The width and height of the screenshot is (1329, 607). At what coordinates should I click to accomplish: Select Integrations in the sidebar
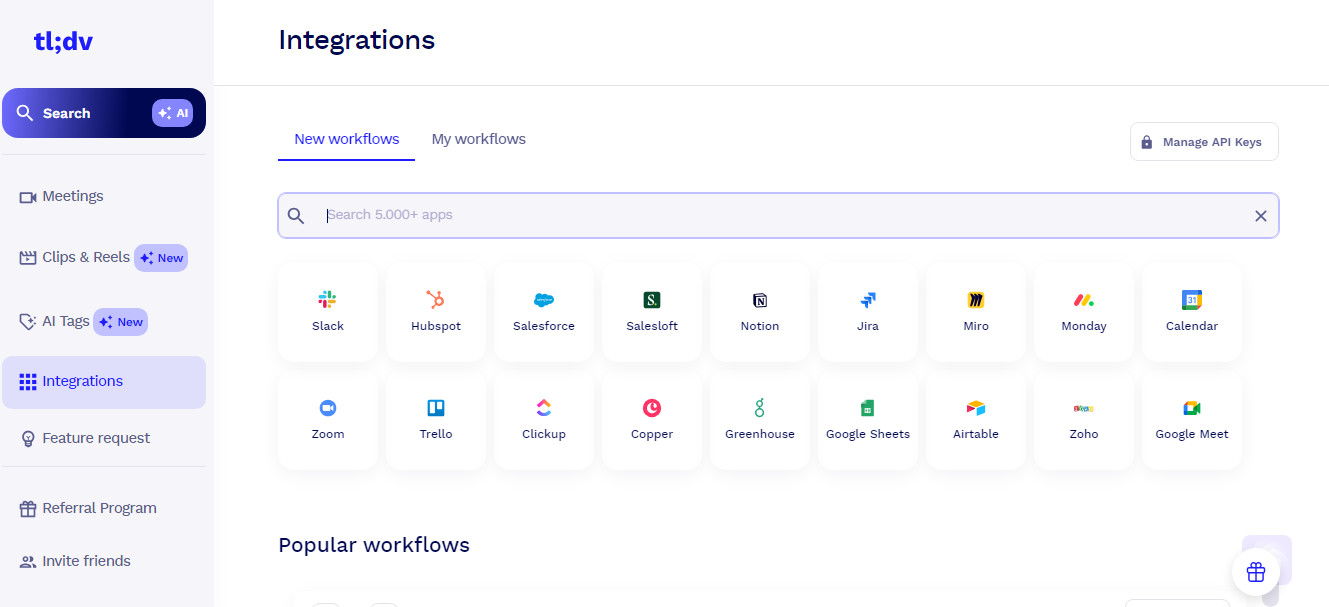tap(104, 381)
